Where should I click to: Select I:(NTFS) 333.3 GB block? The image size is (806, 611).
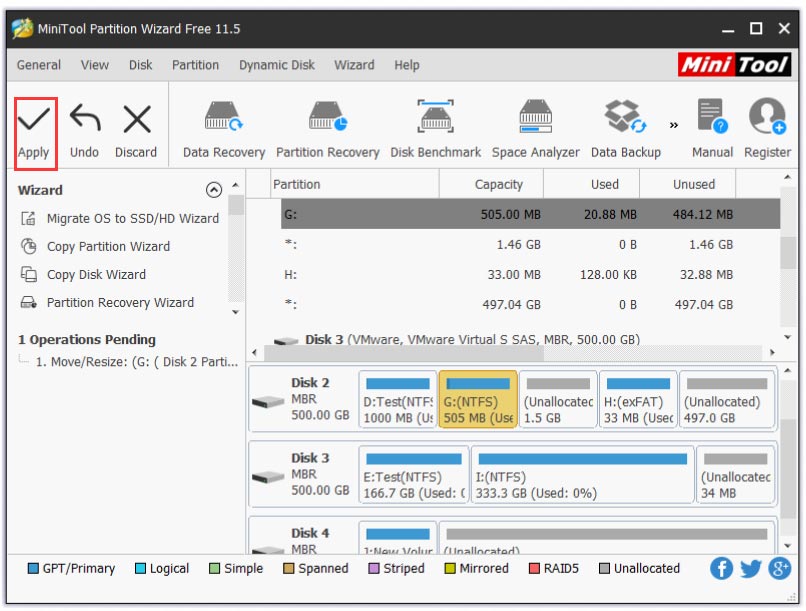[583, 475]
